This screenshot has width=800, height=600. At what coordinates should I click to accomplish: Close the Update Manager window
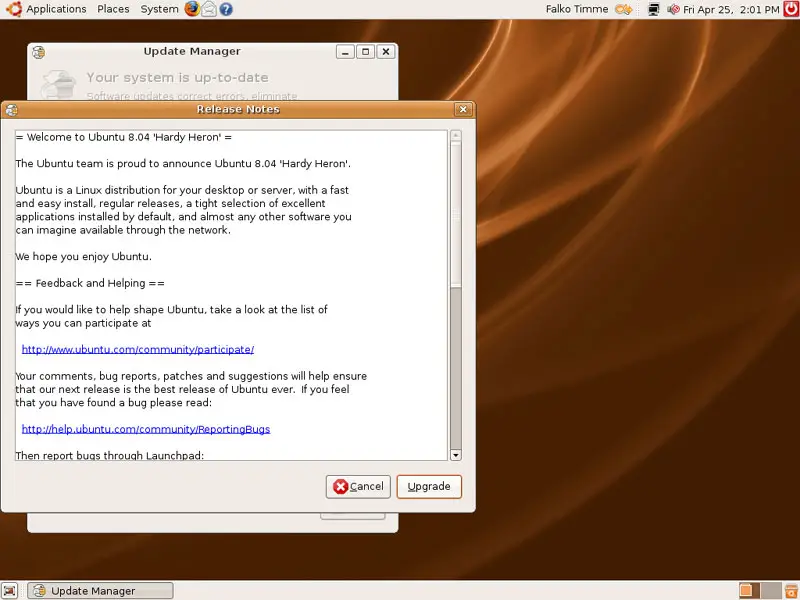coord(386,52)
